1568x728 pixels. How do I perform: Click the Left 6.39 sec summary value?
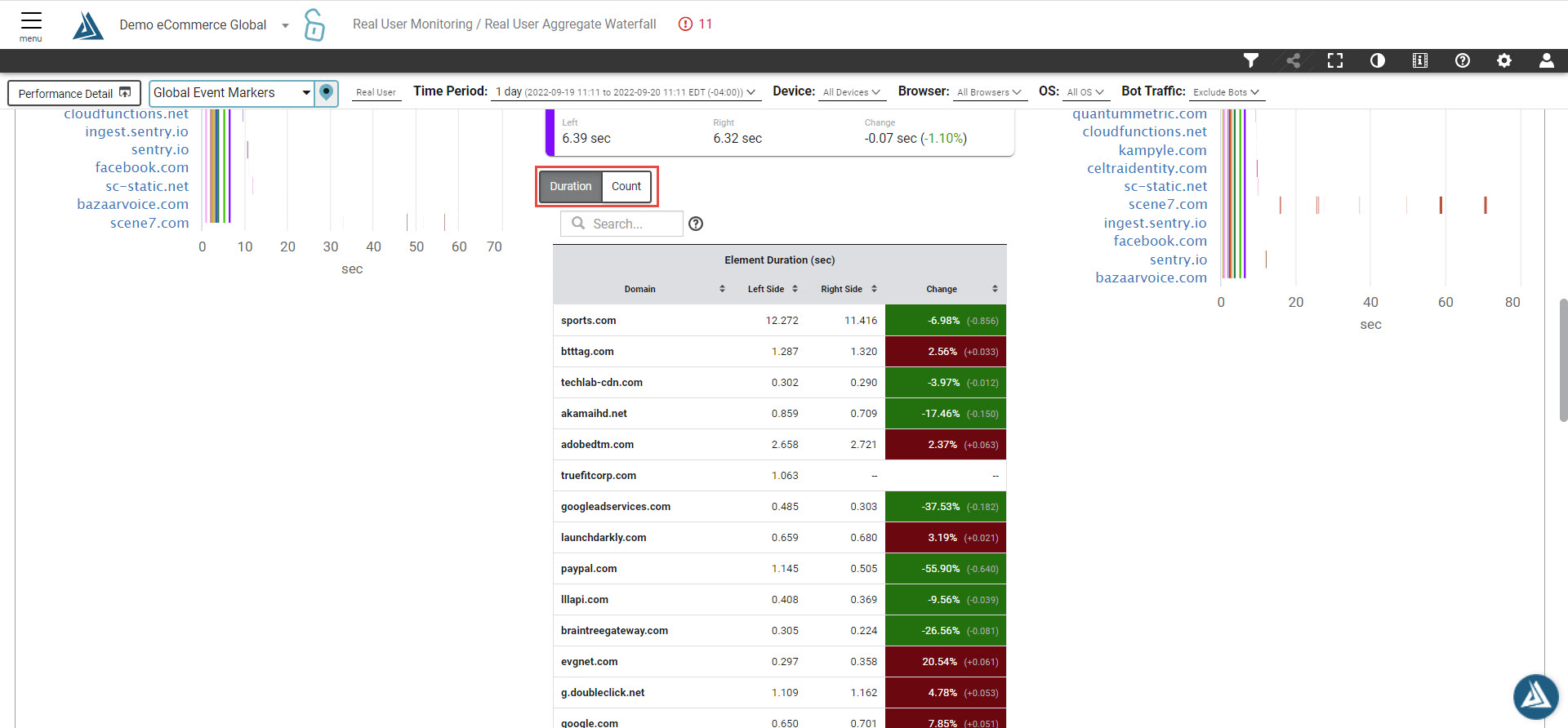click(586, 138)
